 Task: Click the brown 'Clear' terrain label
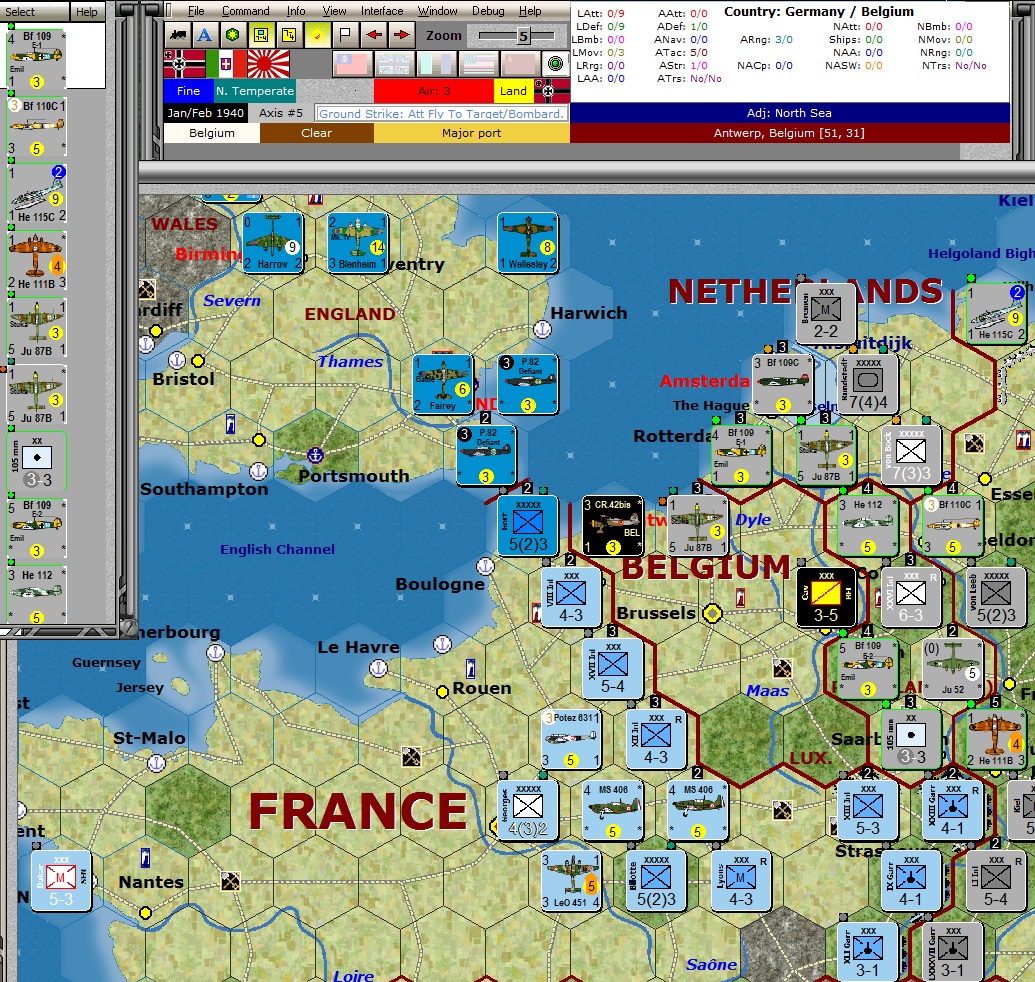click(317, 133)
